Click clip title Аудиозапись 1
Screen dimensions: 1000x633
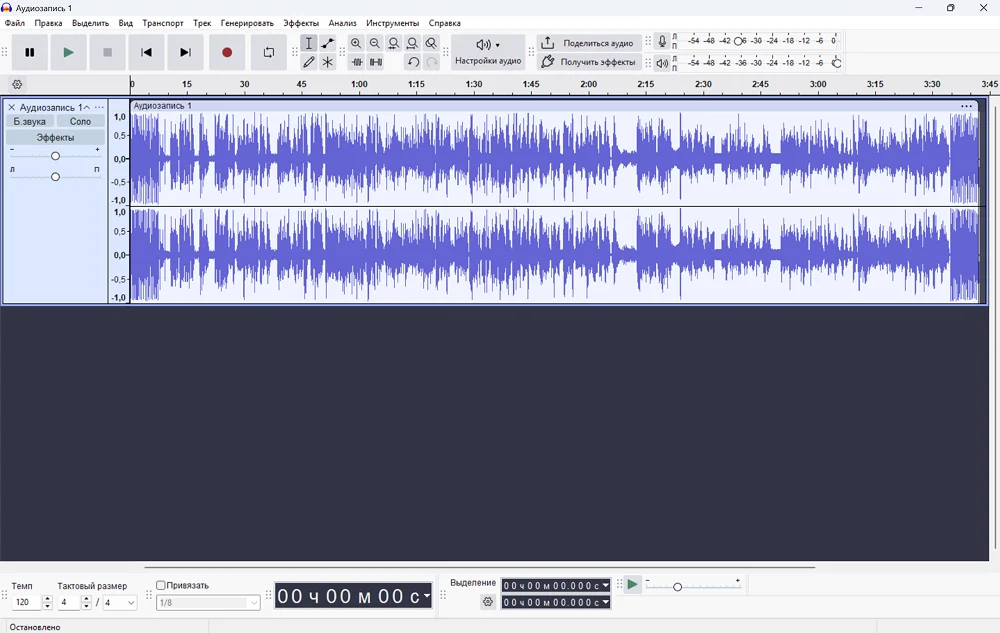tap(163, 106)
